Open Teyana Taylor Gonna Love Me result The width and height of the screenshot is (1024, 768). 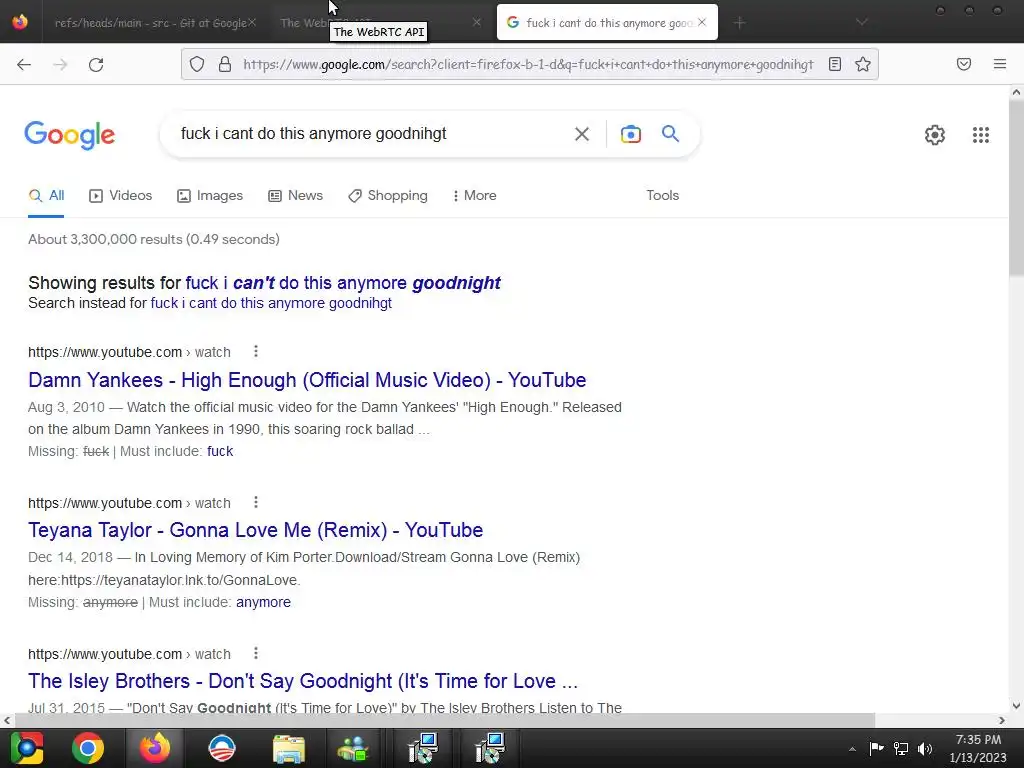click(x=255, y=530)
